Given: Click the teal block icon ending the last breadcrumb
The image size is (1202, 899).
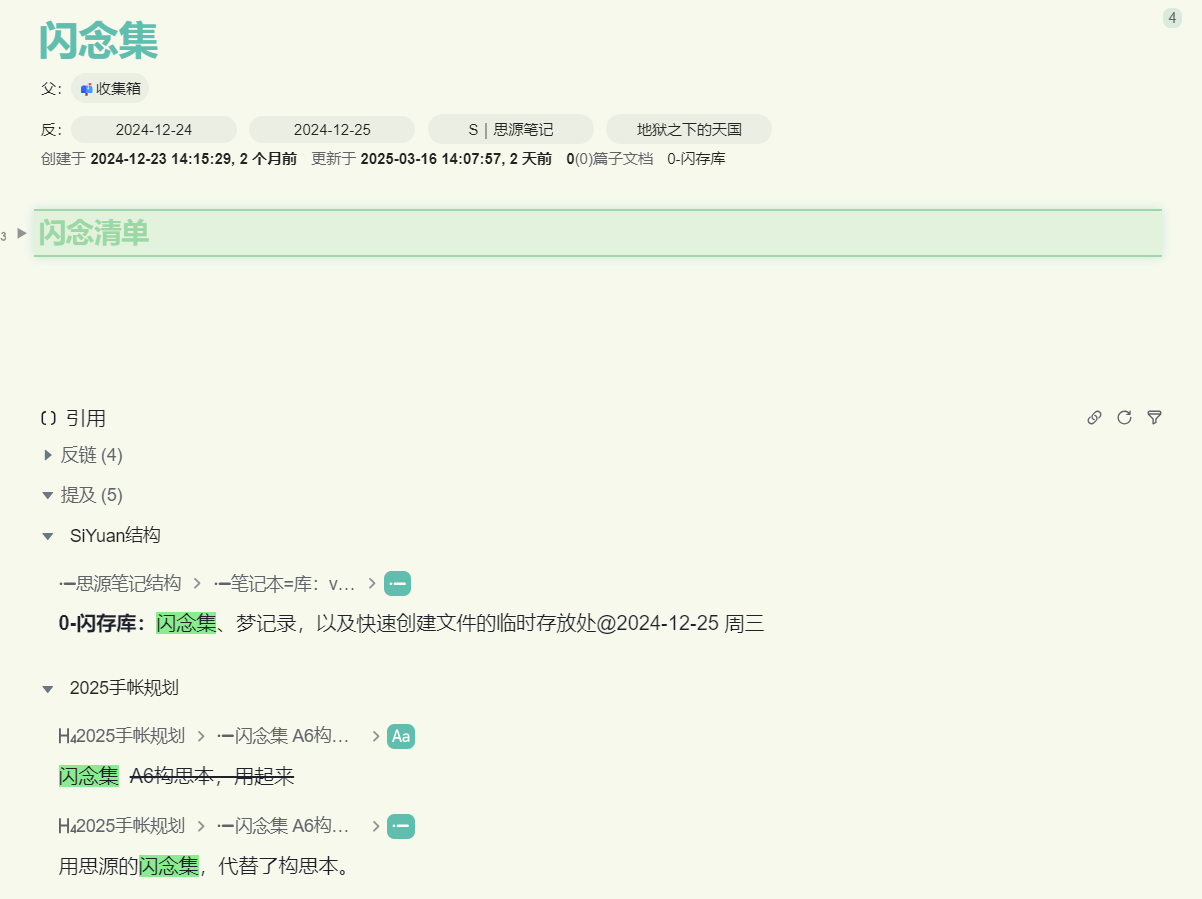Looking at the screenshot, I should pos(400,826).
